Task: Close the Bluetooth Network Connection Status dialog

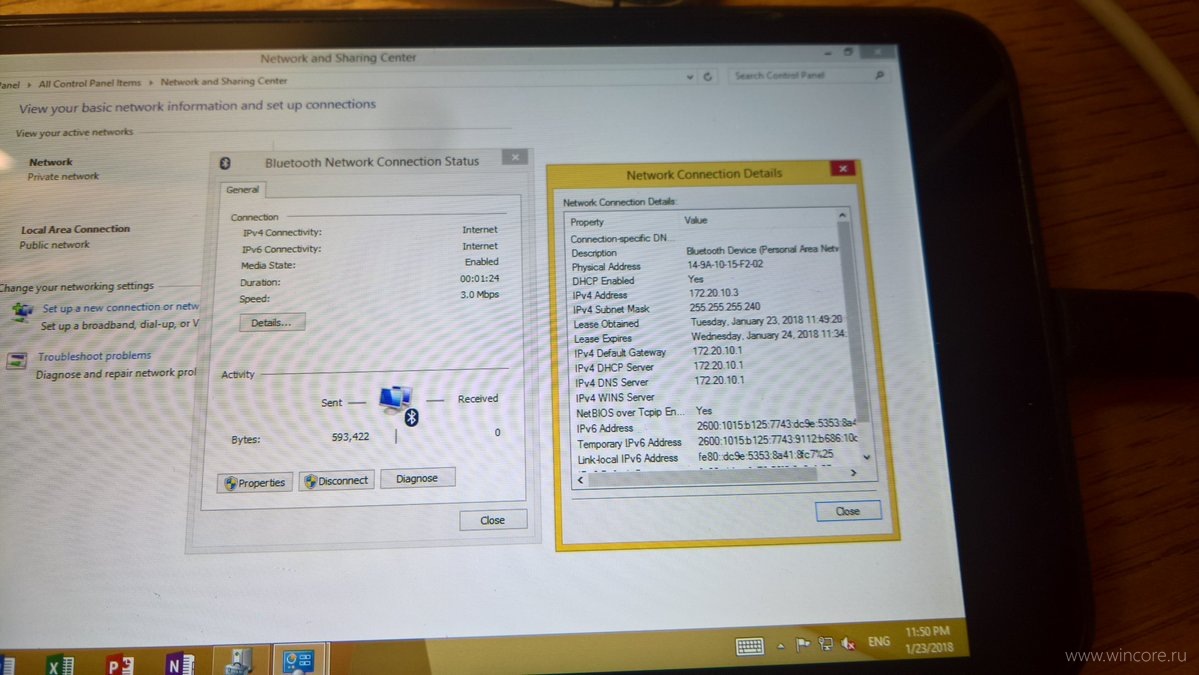Action: [x=492, y=520]
